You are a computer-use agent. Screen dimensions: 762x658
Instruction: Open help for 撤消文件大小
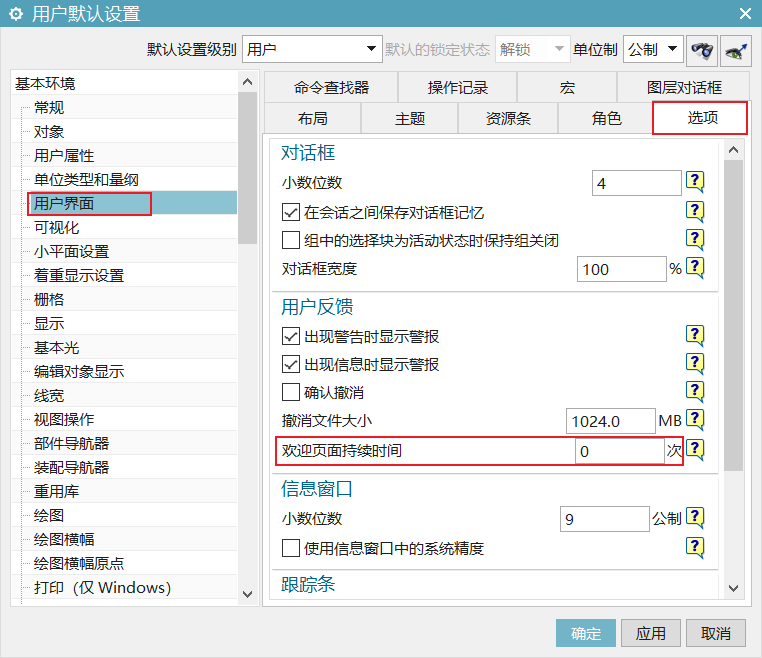[x=695, y=420]
